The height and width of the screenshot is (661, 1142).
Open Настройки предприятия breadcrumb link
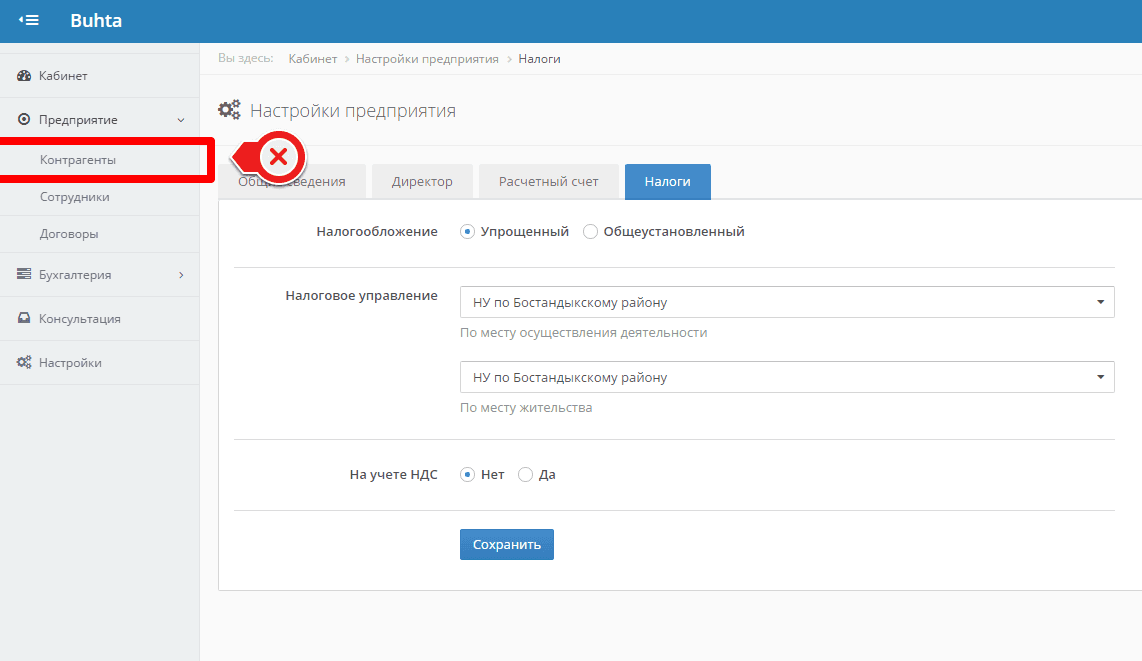coord(427,59)
